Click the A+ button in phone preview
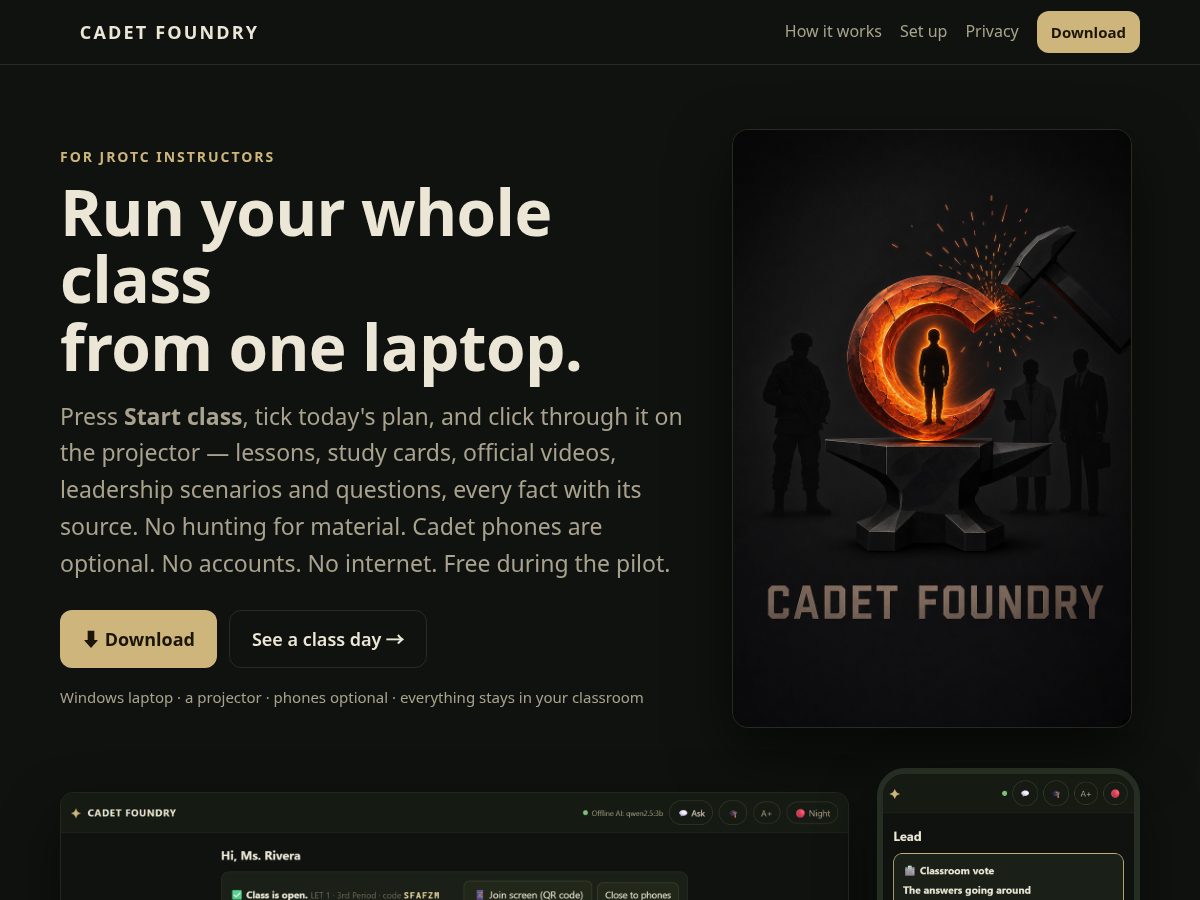This screenshot has width=1200, height=900. [1086, 794]
